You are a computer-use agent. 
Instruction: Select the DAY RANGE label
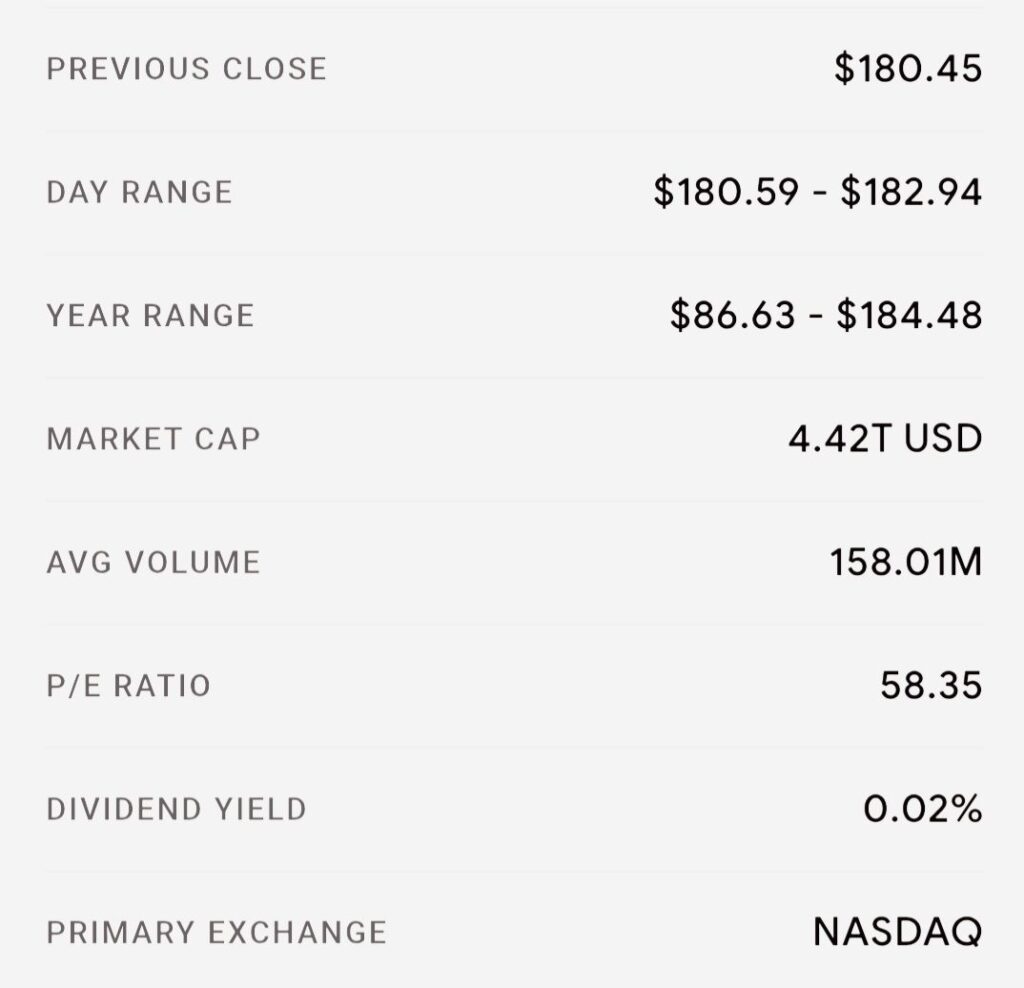[x=140, y=192]
